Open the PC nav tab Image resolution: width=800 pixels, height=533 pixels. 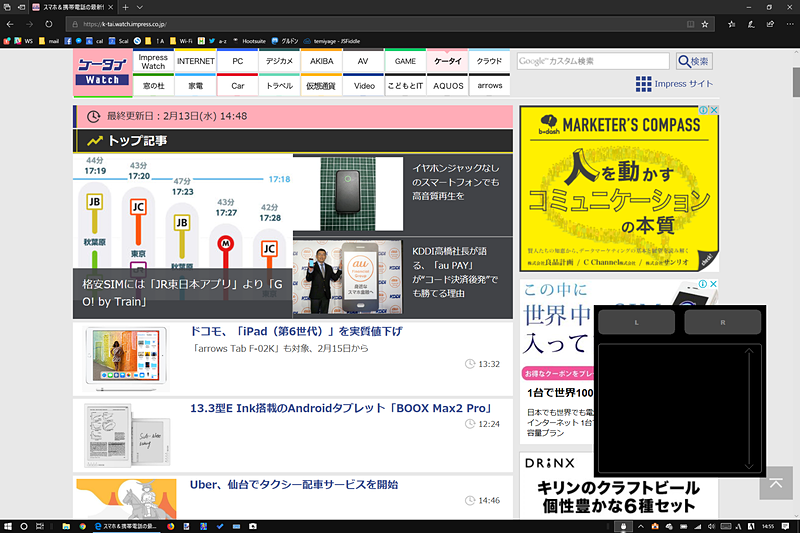(238, 61)
